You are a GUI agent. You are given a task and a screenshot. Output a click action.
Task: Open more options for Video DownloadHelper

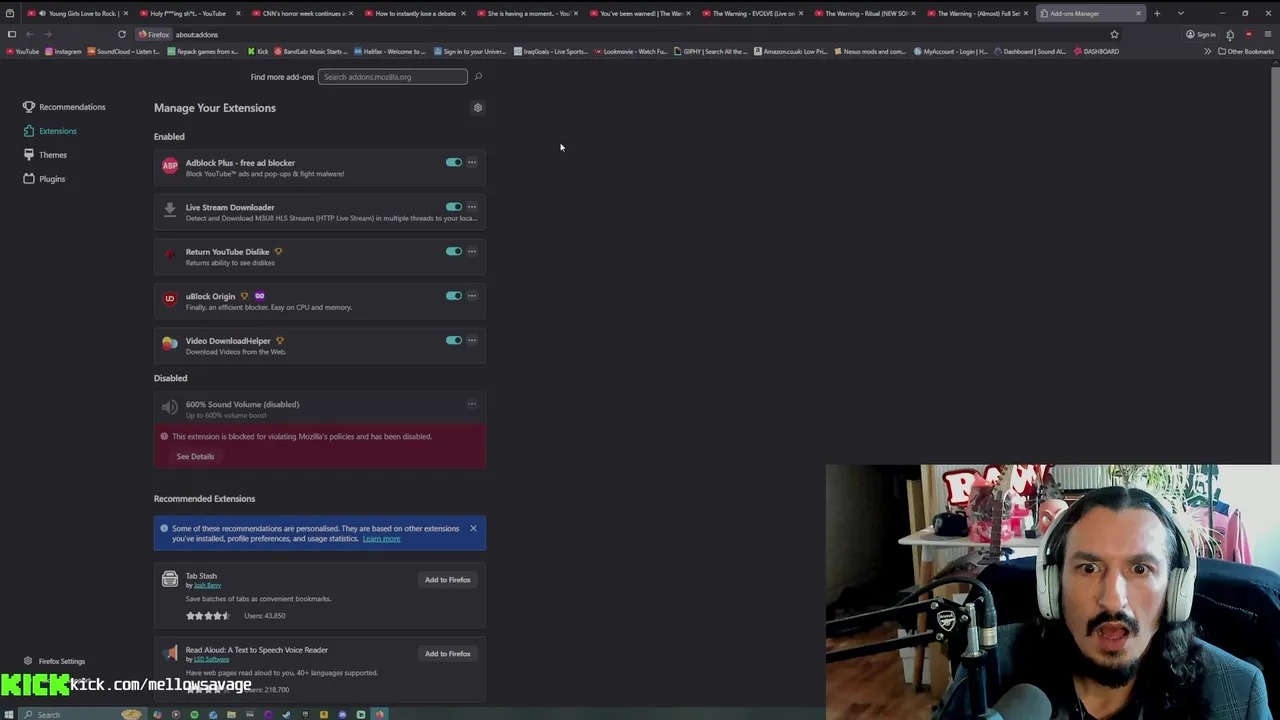pos(472,340)
